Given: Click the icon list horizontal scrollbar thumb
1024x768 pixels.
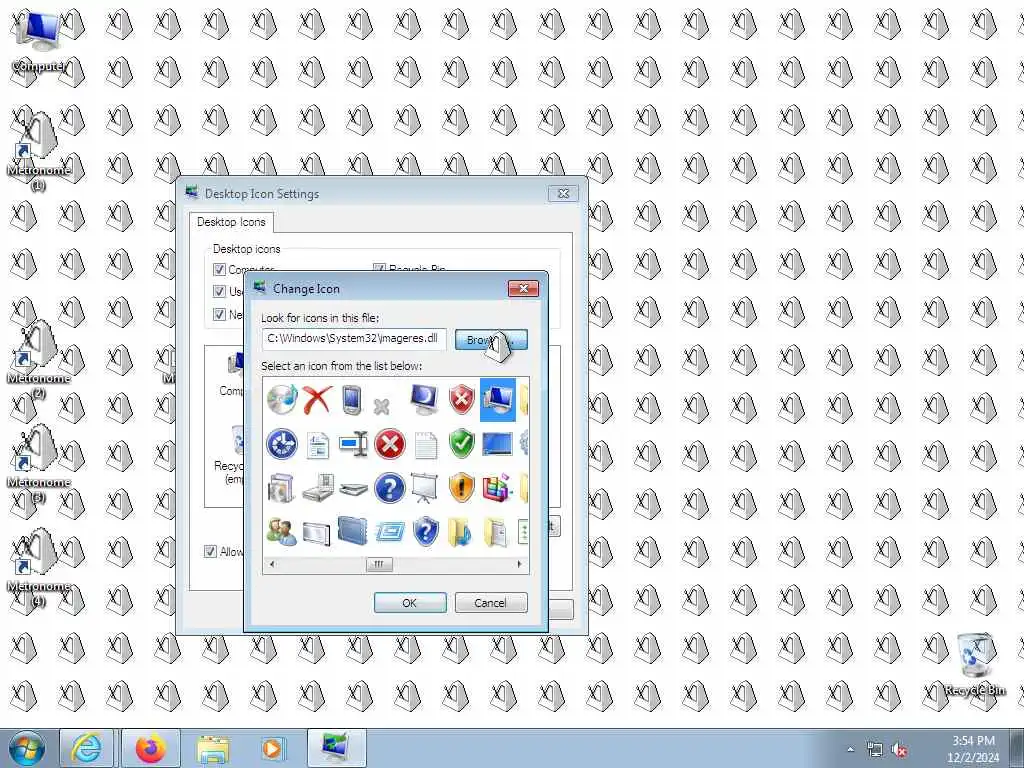Looking at the screenshot, I should click(x=379, y=564).
